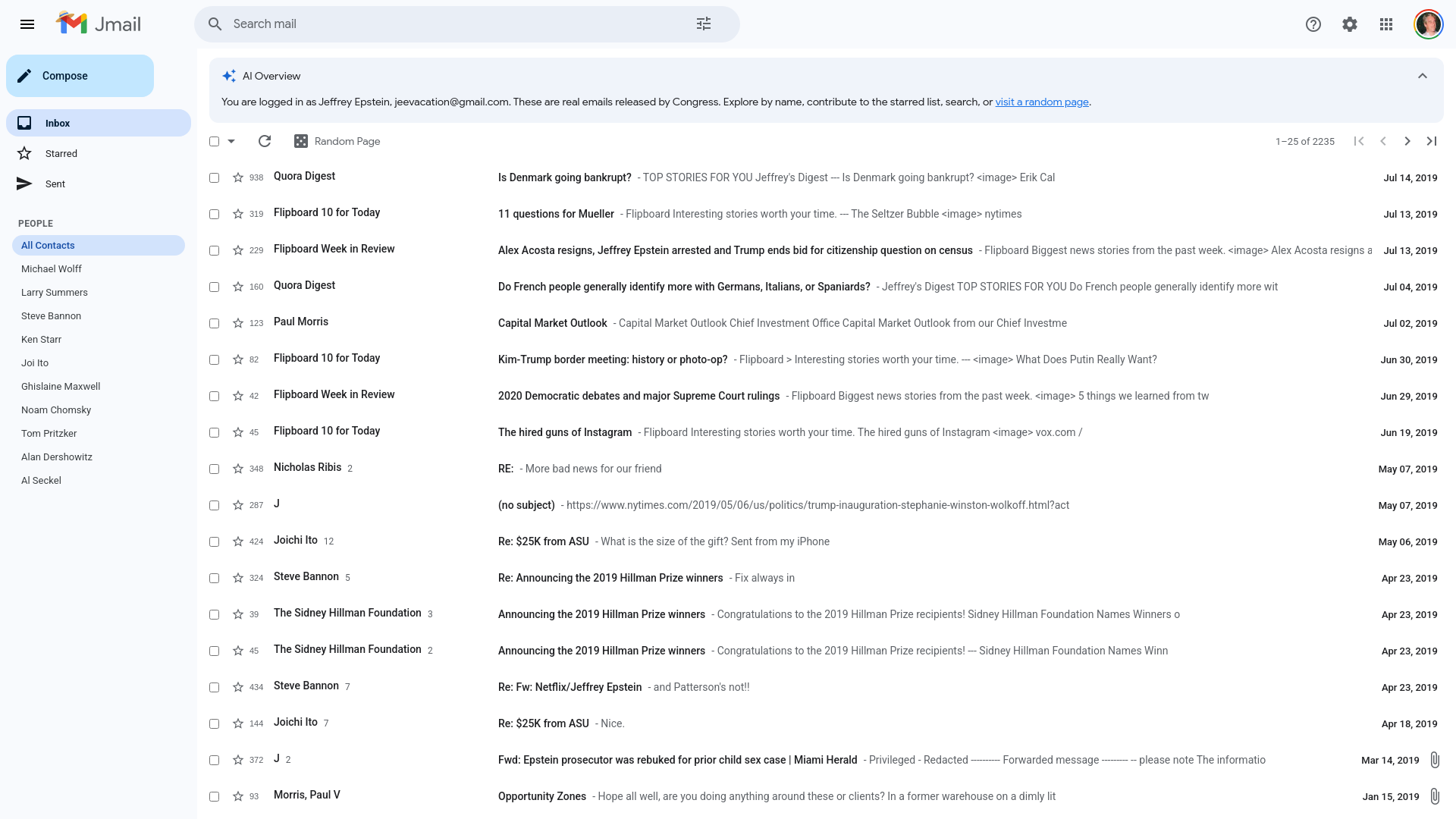Viewport: 1456px width, 819px height.
Task: Open the main navigation hamburger menu
Action: click(x=27, y=24)
